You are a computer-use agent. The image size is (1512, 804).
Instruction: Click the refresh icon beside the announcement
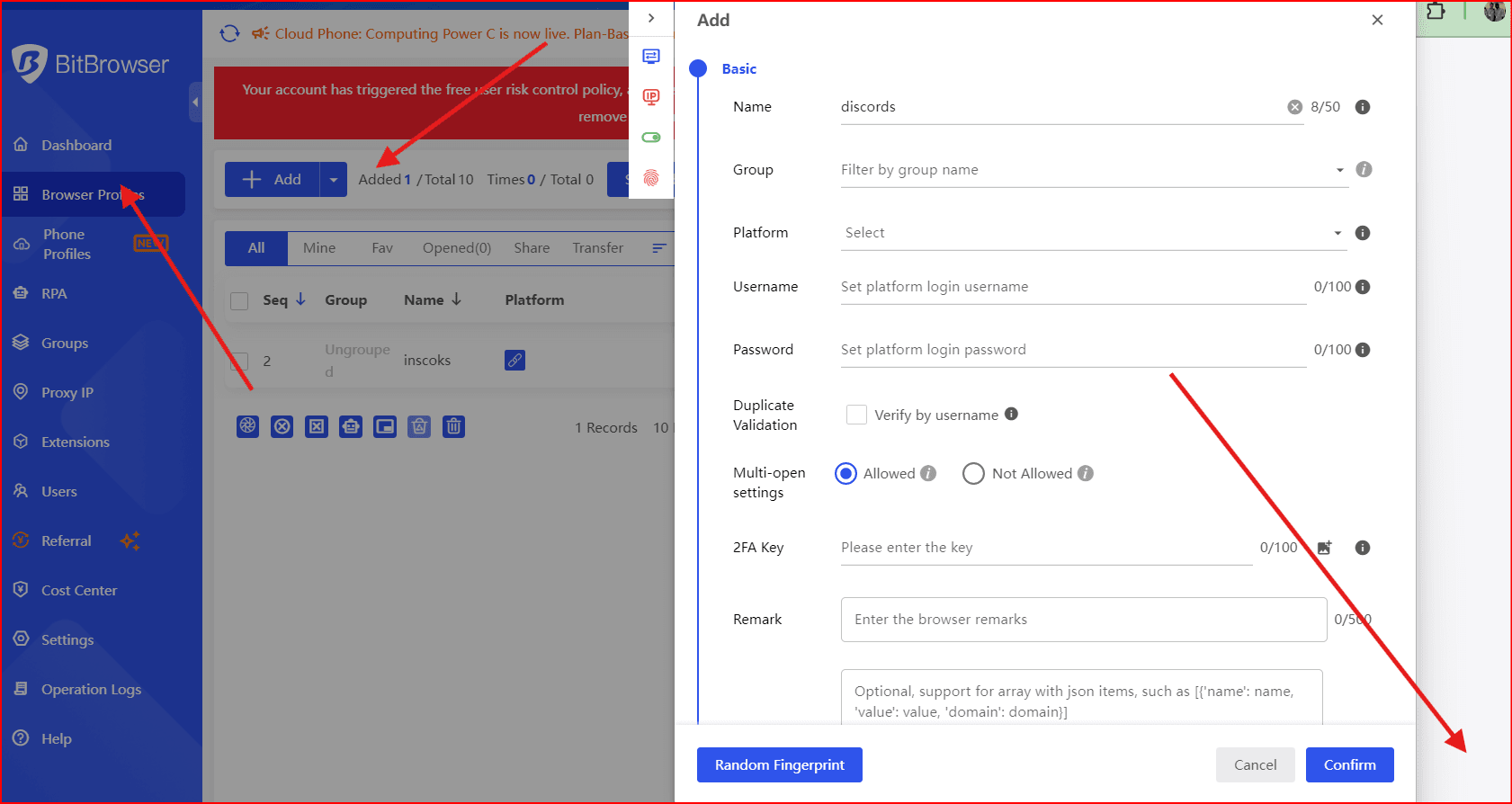[230, 33]
